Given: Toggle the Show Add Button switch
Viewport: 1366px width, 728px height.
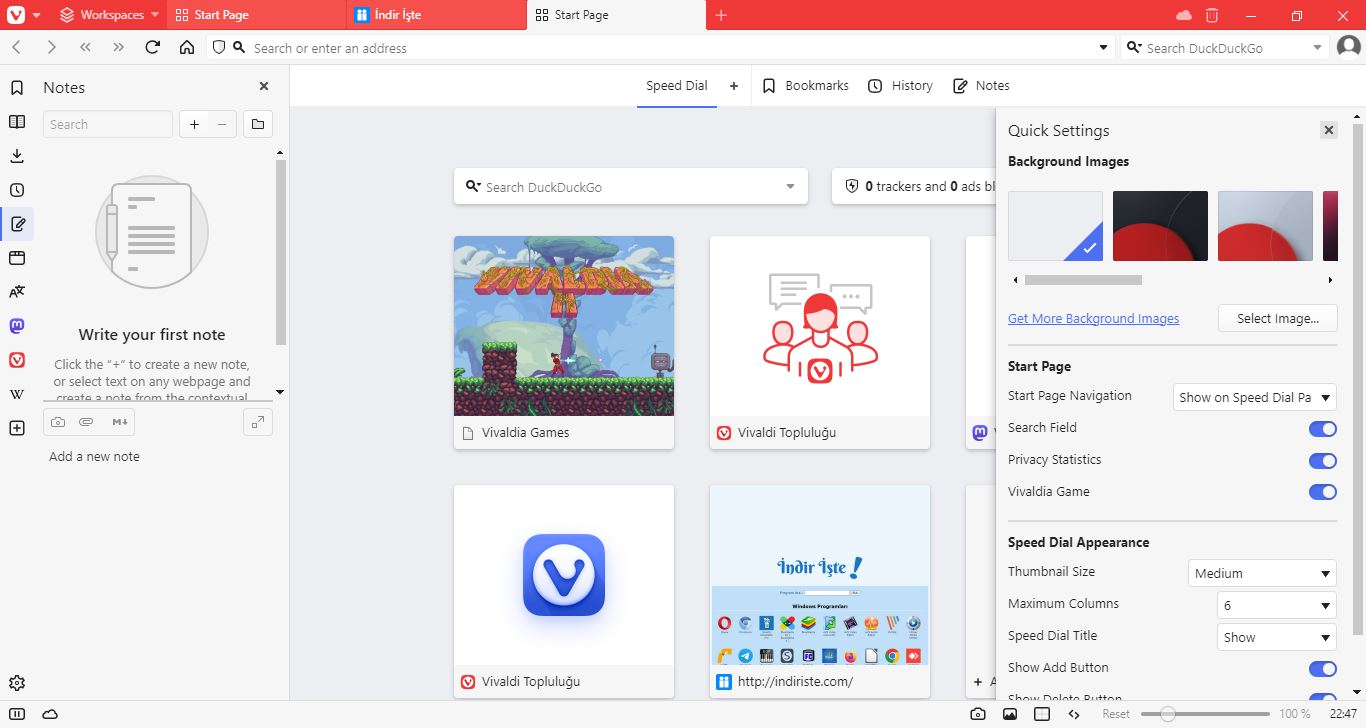Looking at the screenshot, I should [x=1323, y=669].
